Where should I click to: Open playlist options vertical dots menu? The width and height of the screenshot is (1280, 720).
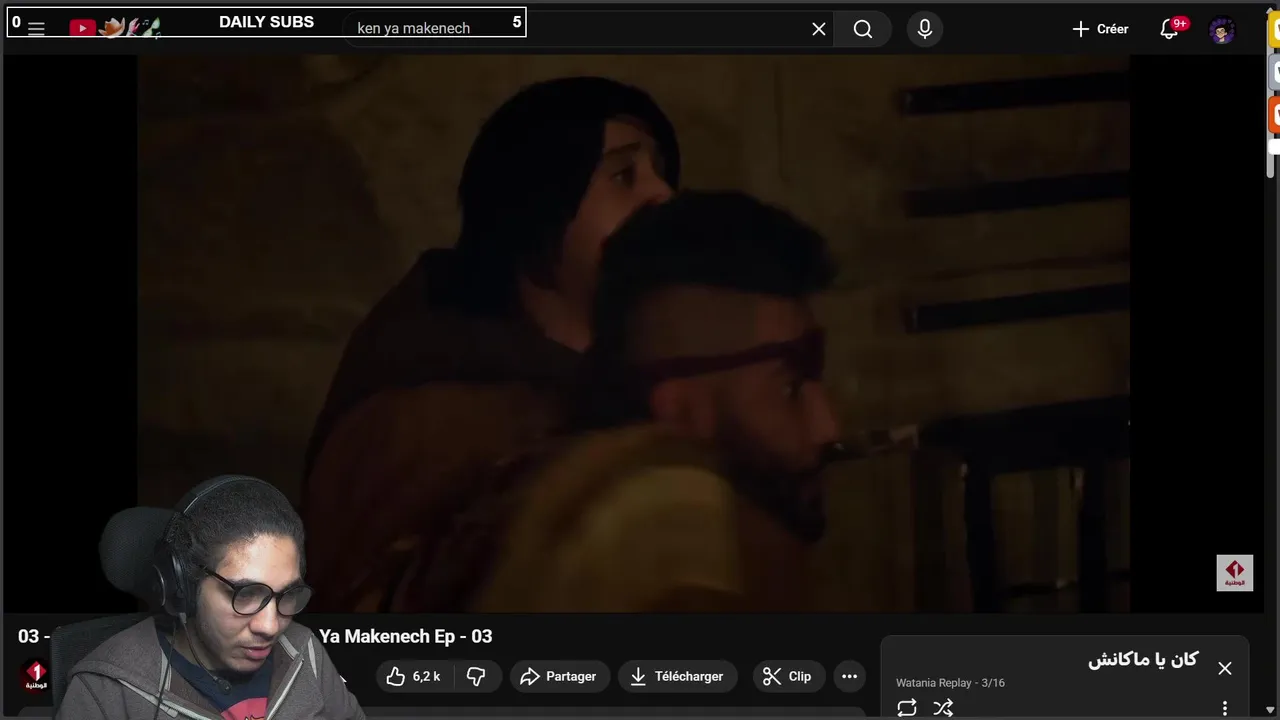tap(1225, 708)
